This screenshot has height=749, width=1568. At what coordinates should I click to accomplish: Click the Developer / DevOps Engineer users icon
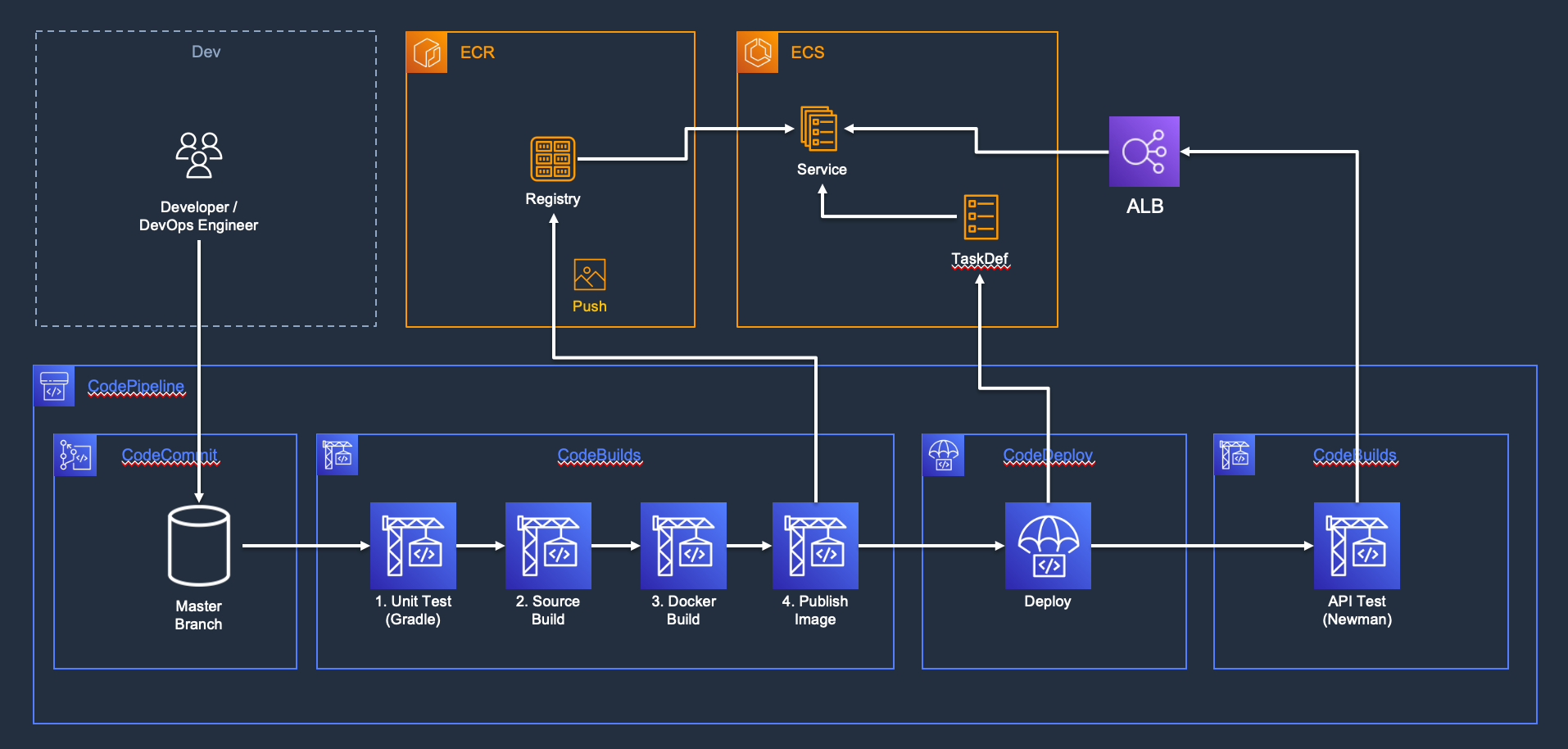(199, 156)
